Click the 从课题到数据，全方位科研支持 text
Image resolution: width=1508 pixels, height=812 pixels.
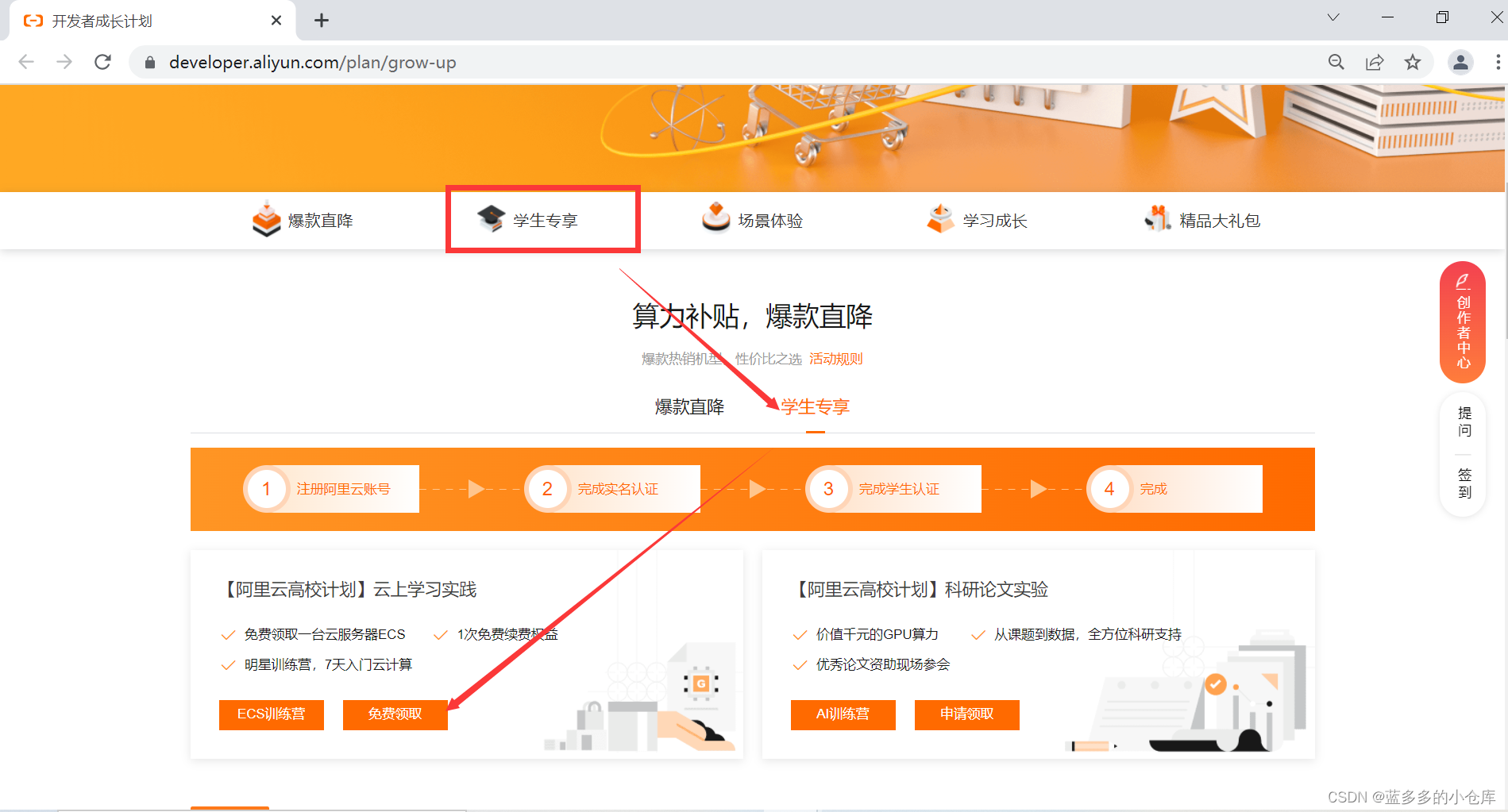point(1088,634)
